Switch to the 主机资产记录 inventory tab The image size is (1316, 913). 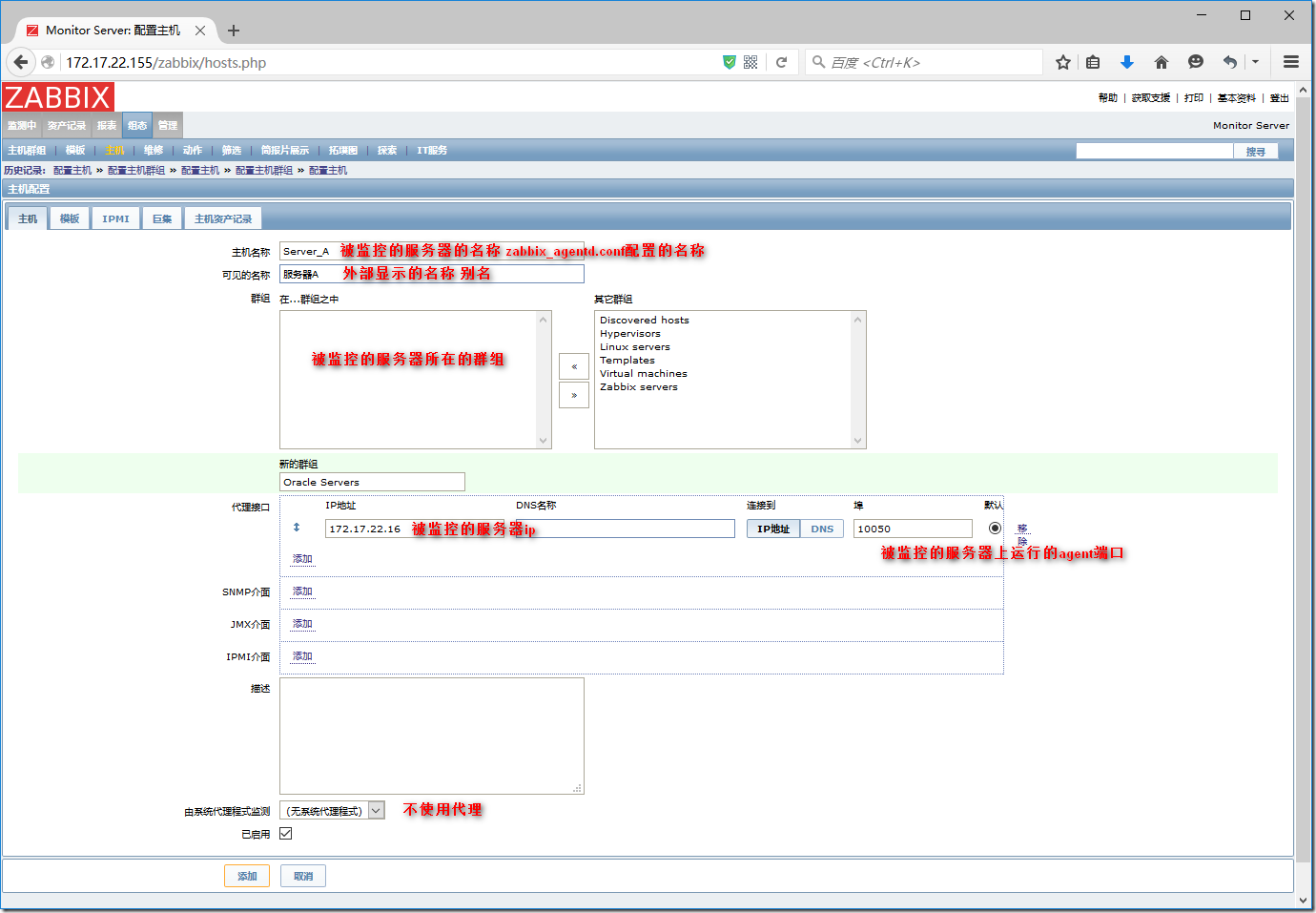[x=223, y=218]
